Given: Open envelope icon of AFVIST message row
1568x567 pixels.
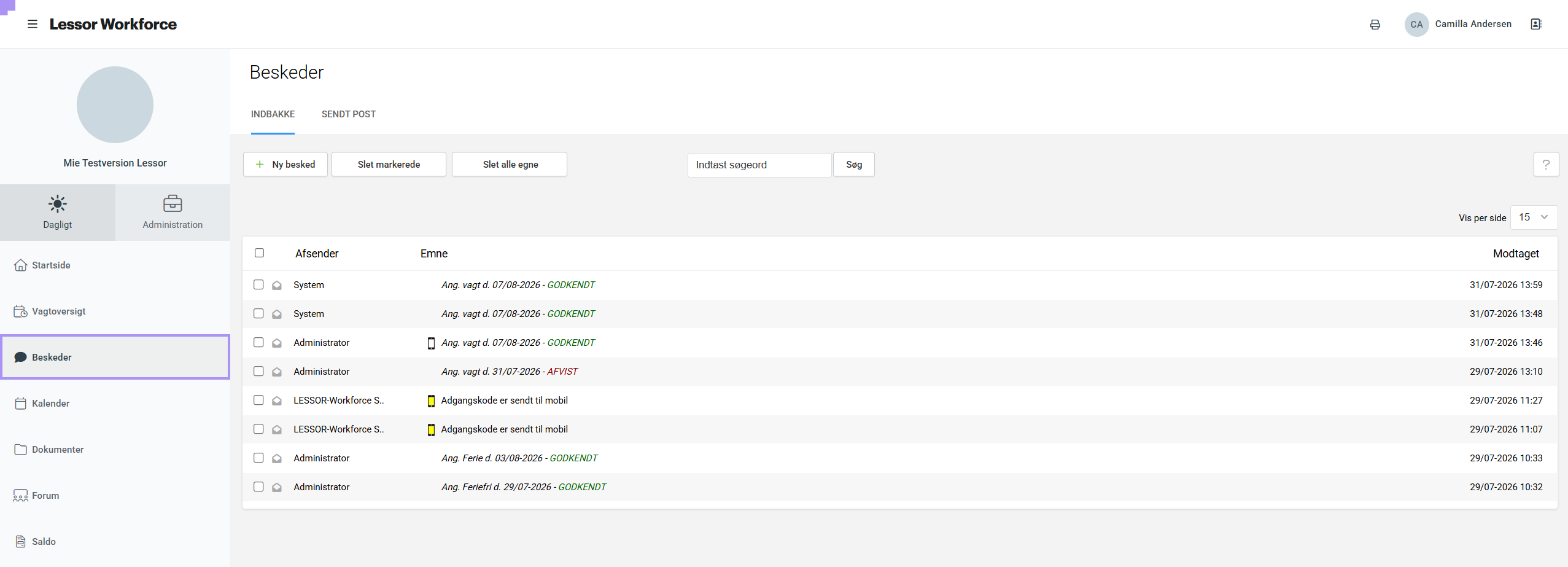Looking at the screenshot, I should click(277, 372).
